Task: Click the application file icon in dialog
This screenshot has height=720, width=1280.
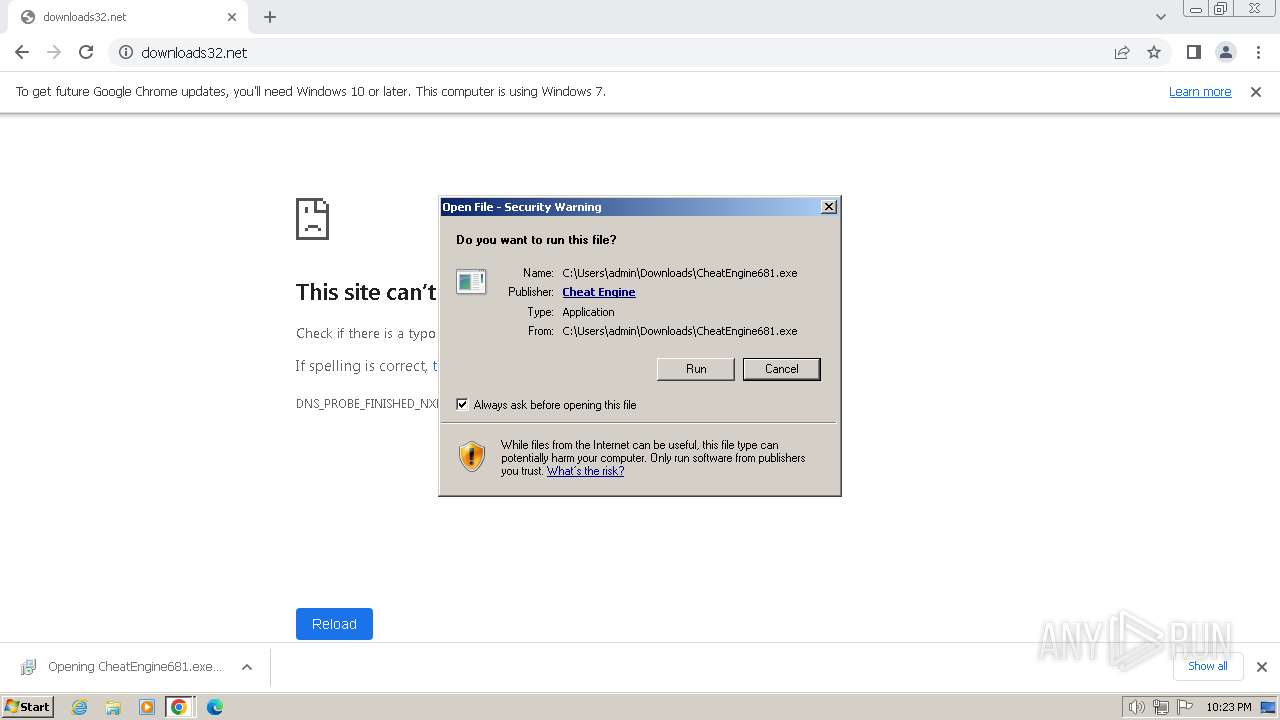Action: tap(471, 282)
